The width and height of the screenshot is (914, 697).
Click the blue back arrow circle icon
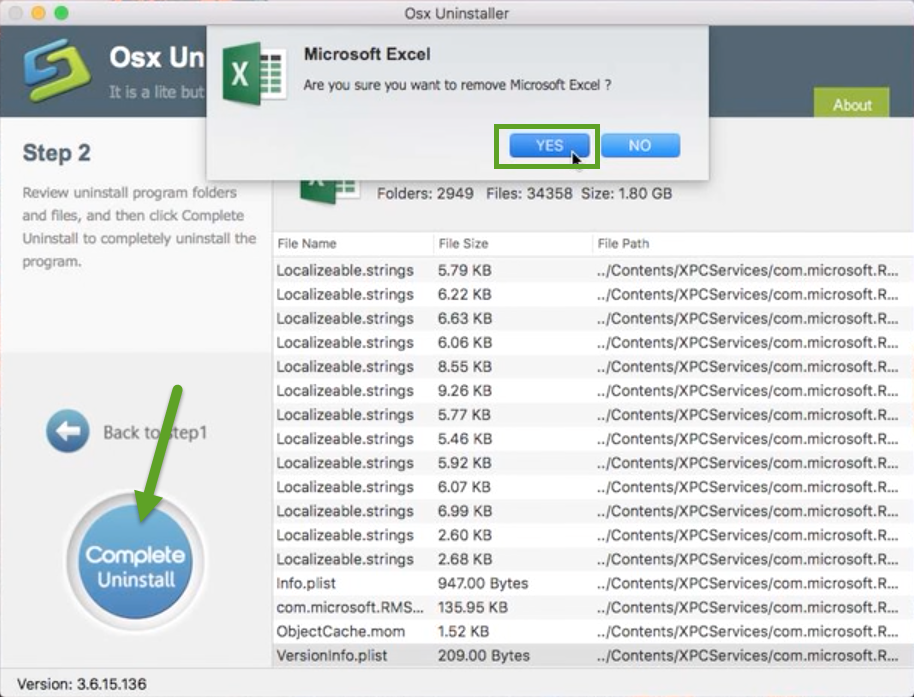pyautogui.click(x=66, y=431)
